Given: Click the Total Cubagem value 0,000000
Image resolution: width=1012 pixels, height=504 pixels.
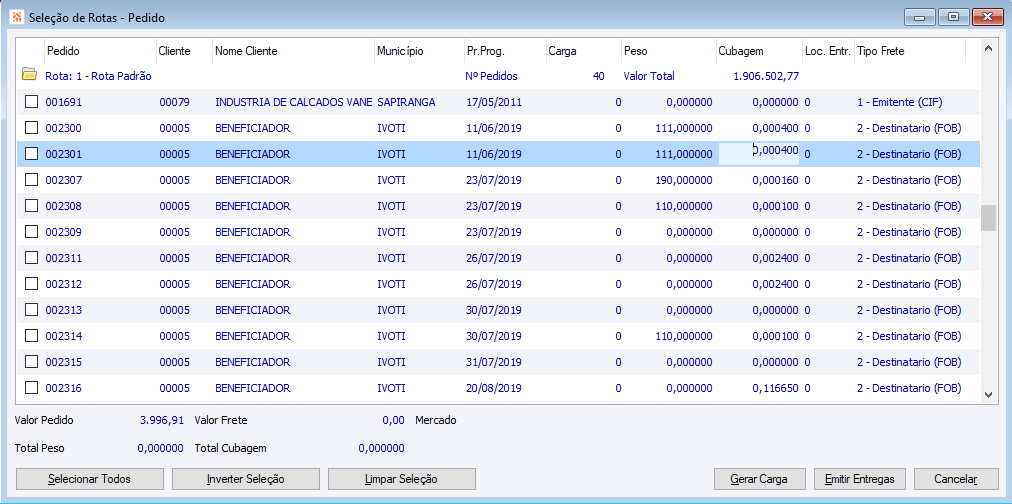Looking at the screenshot, I should pyautogui.click(x=381, y=448).
